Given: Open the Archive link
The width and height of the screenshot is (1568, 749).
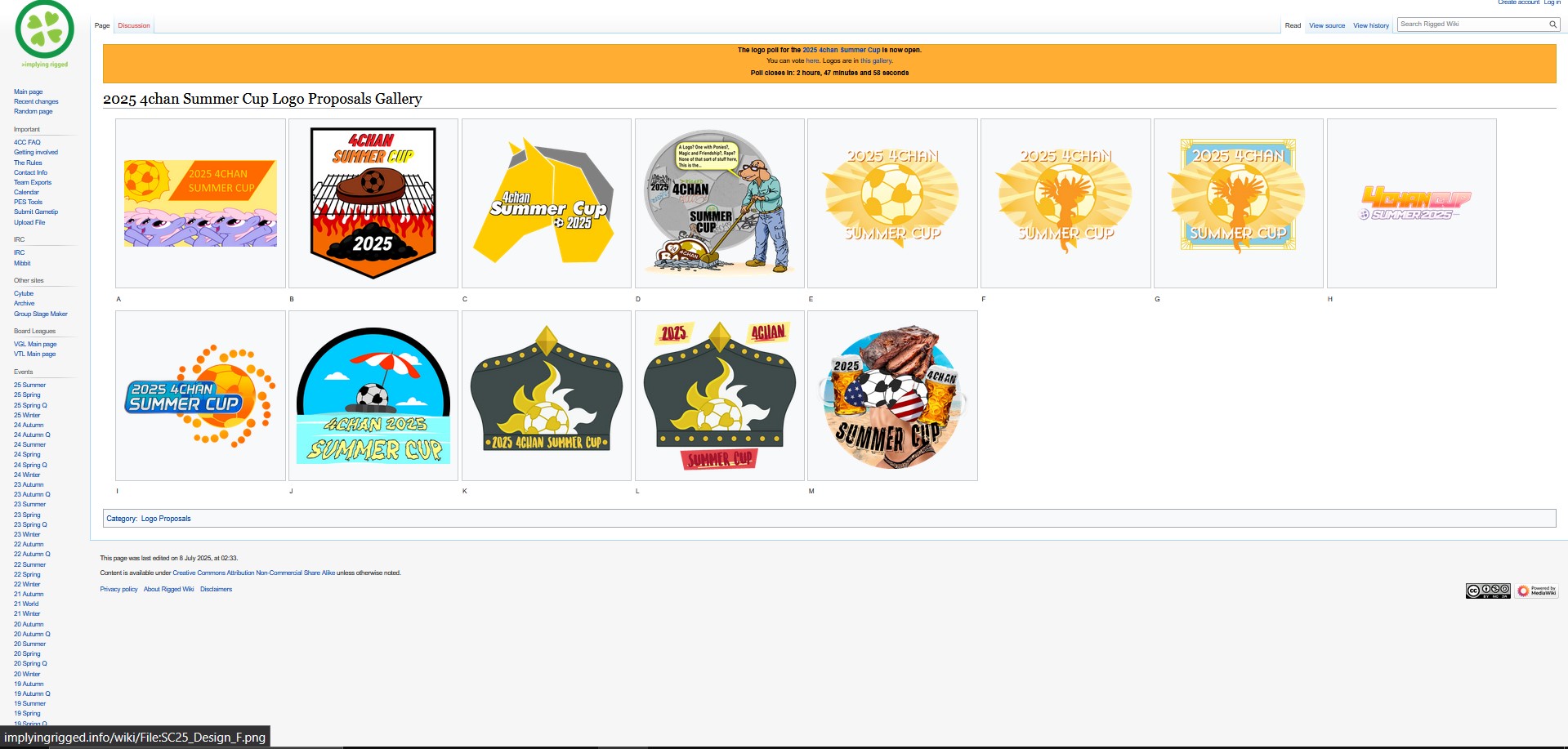Looking at the screenshot, I should click(25, 303).
